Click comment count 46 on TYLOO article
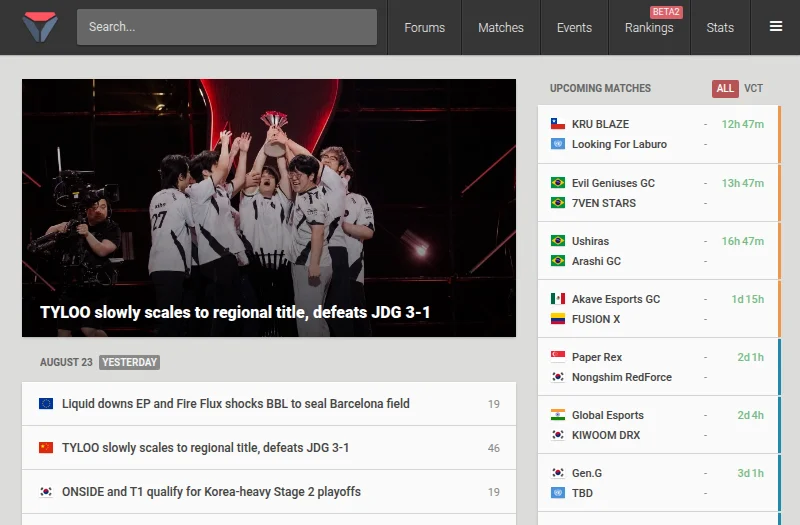This screenshot has width=800, height=525. click(x=493, y=448)
